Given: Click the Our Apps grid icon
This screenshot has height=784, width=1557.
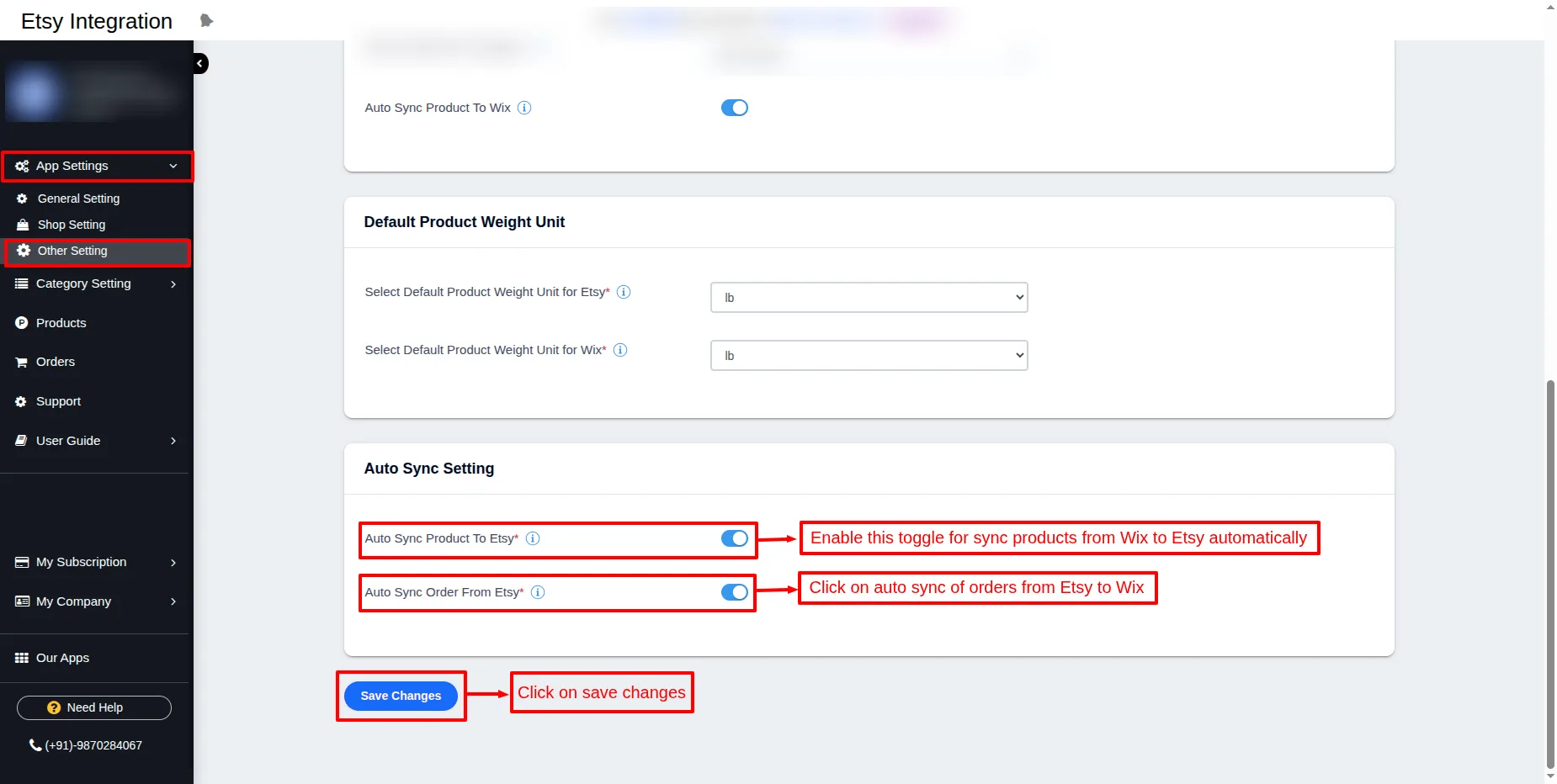Looking at the screenshot, I should [22, 658].
